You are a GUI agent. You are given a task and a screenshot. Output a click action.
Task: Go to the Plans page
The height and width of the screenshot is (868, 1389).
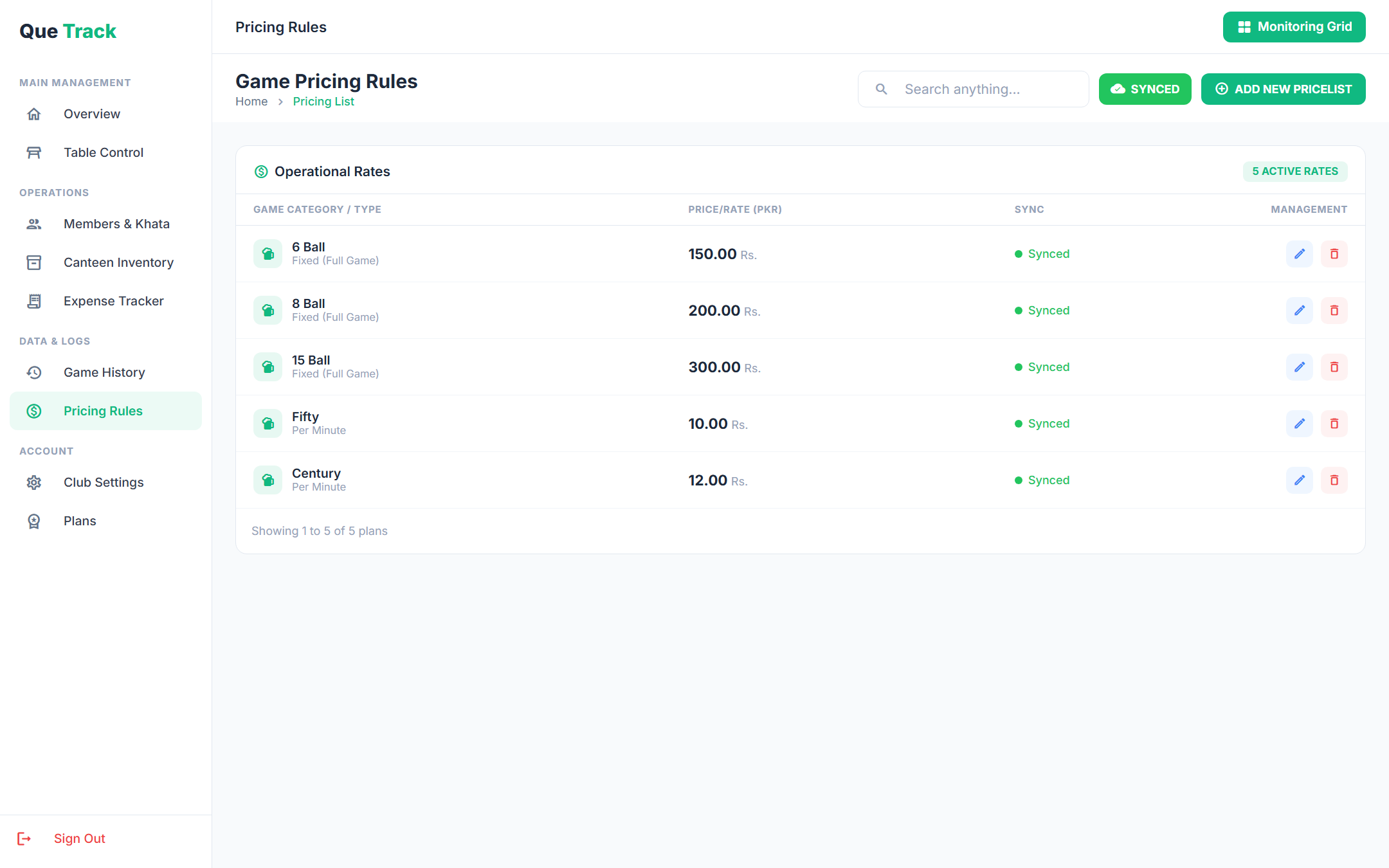pos(105,521)
